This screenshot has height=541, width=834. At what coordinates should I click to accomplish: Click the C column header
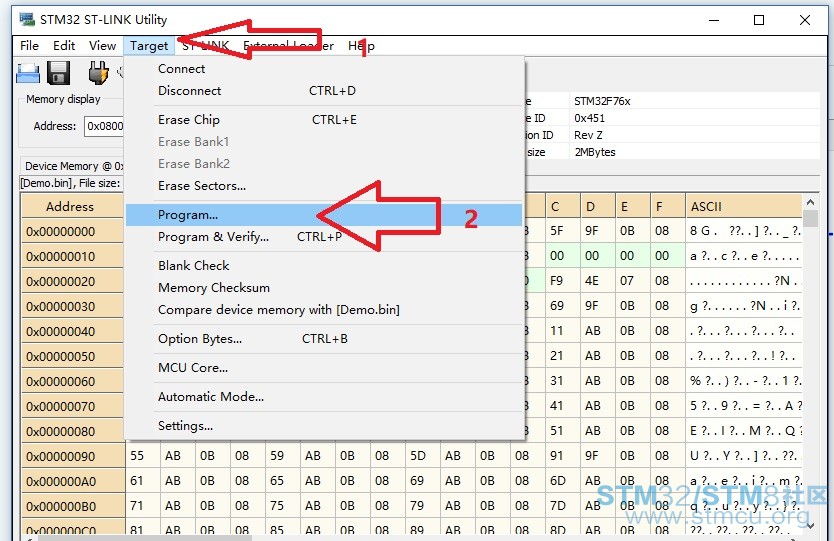(563, 206)
